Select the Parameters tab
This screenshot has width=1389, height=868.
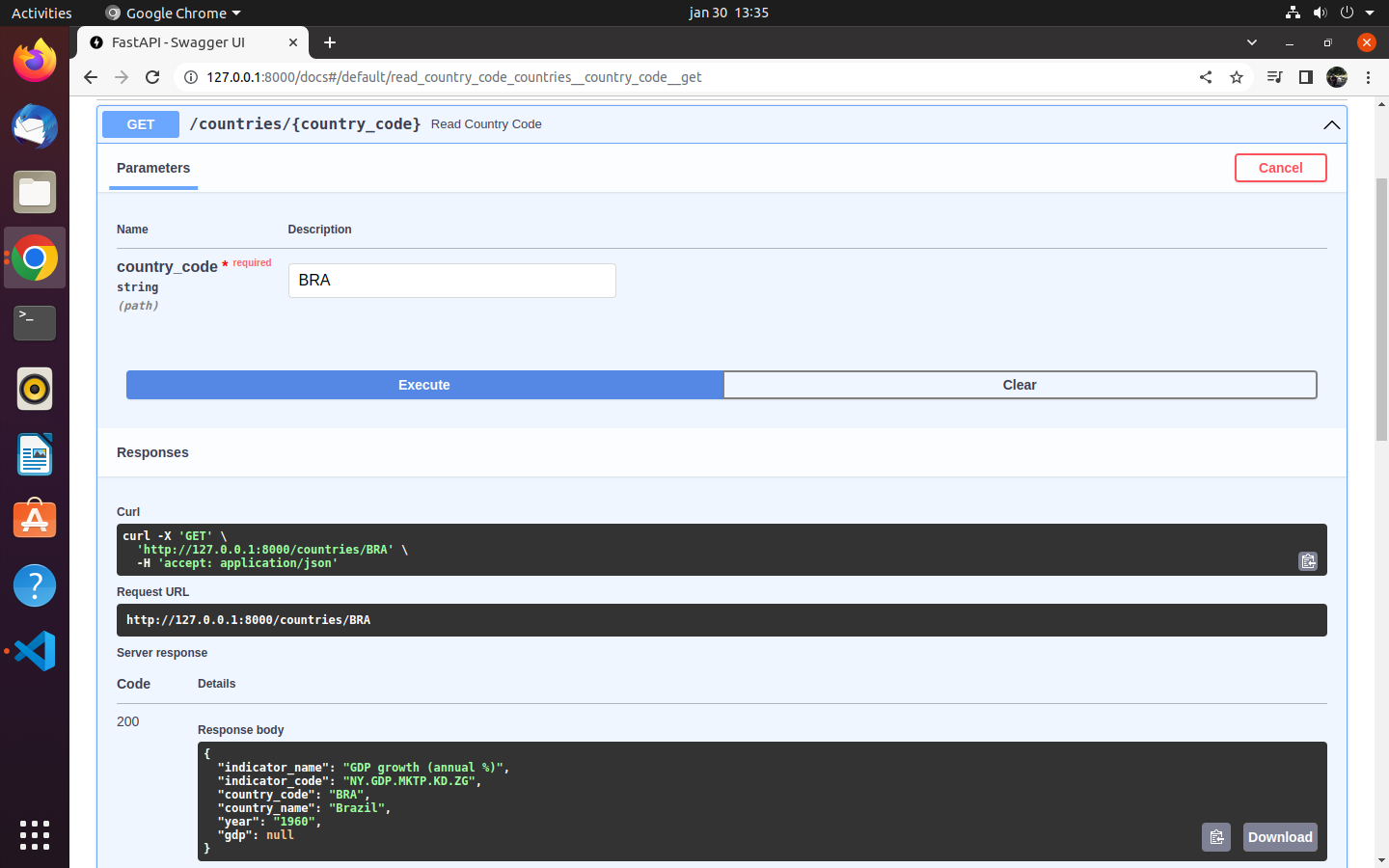[153, 168]
